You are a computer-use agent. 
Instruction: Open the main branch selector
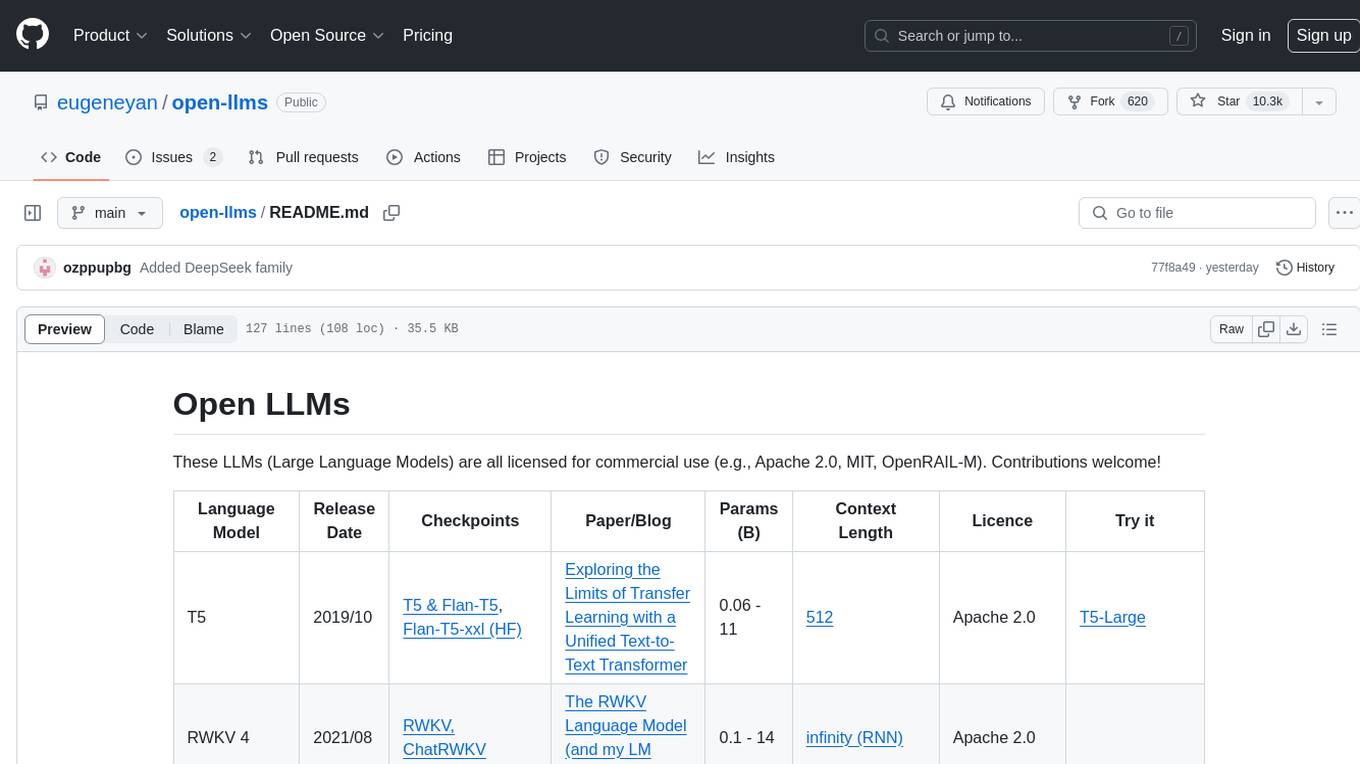pos(110,213)
